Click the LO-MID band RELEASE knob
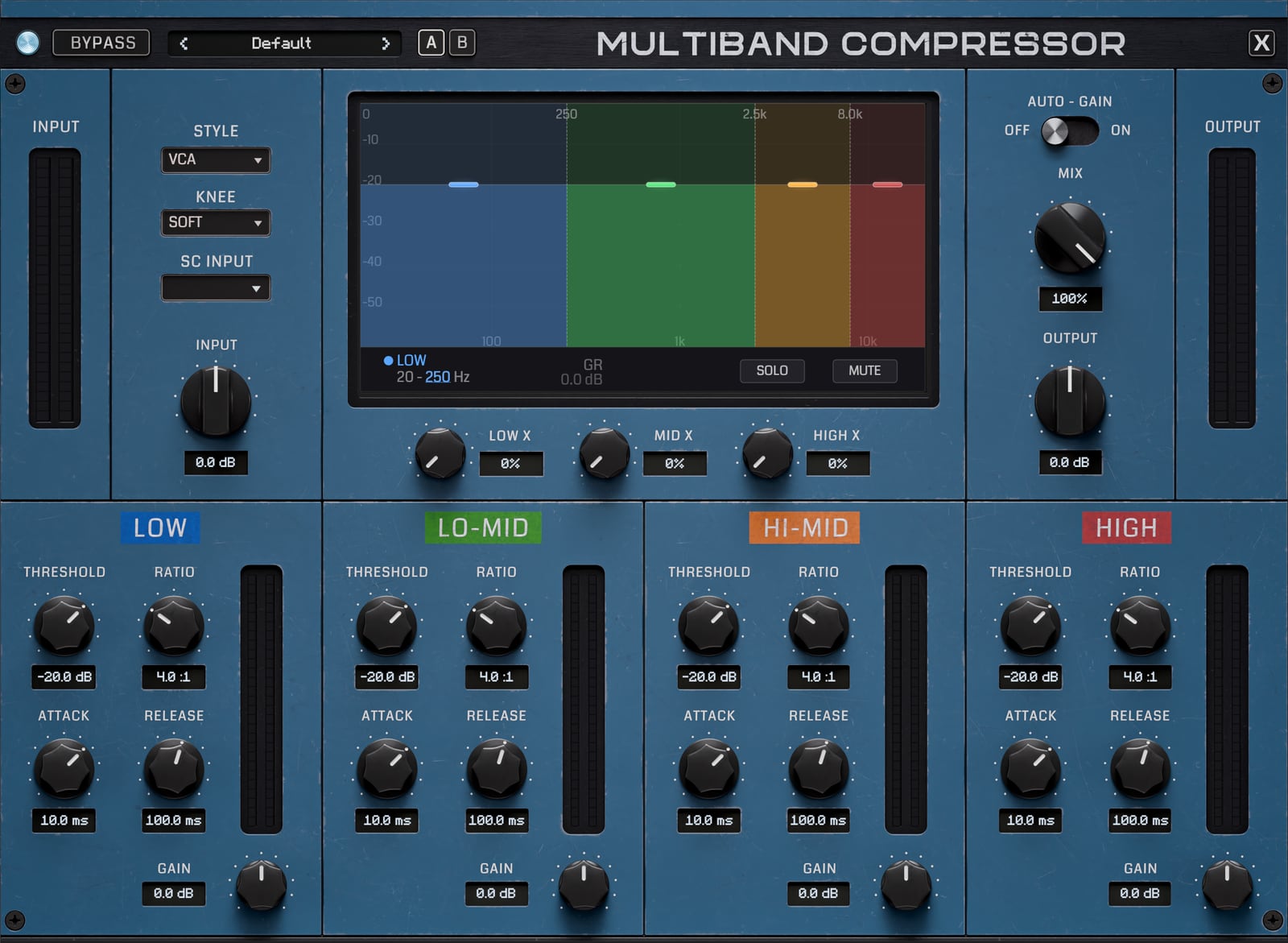This screenshot has height=943, width=1288. point(497,769)
